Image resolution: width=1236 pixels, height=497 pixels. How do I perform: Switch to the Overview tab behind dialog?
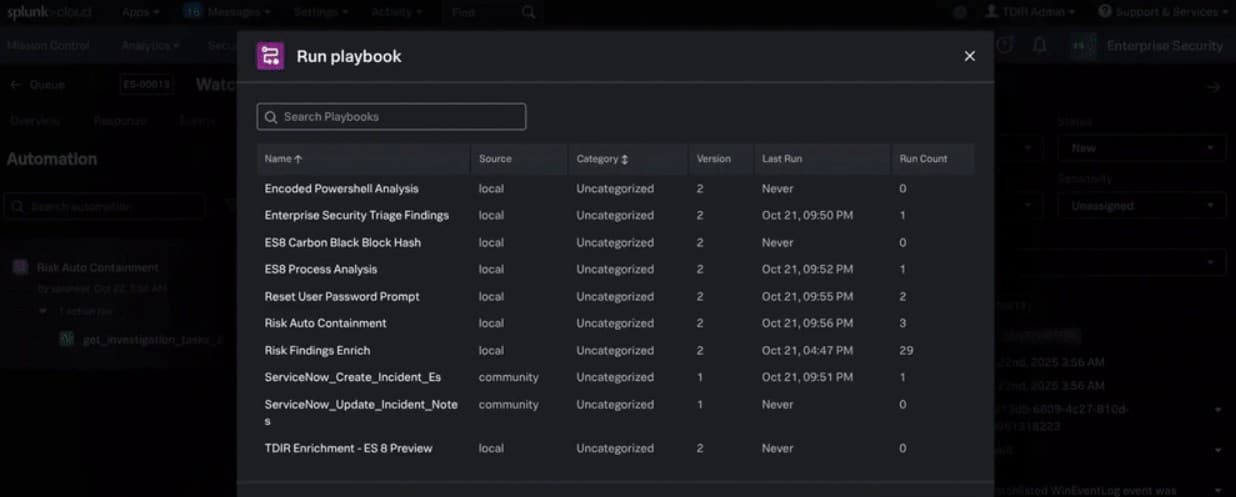(34, 120)
